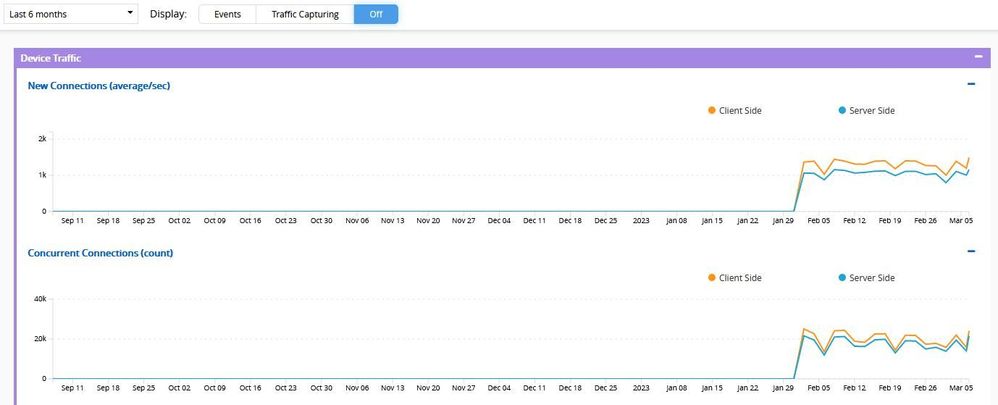Select the Off display option
Viewport: 998px width, 405px height.
coord(375,15)
